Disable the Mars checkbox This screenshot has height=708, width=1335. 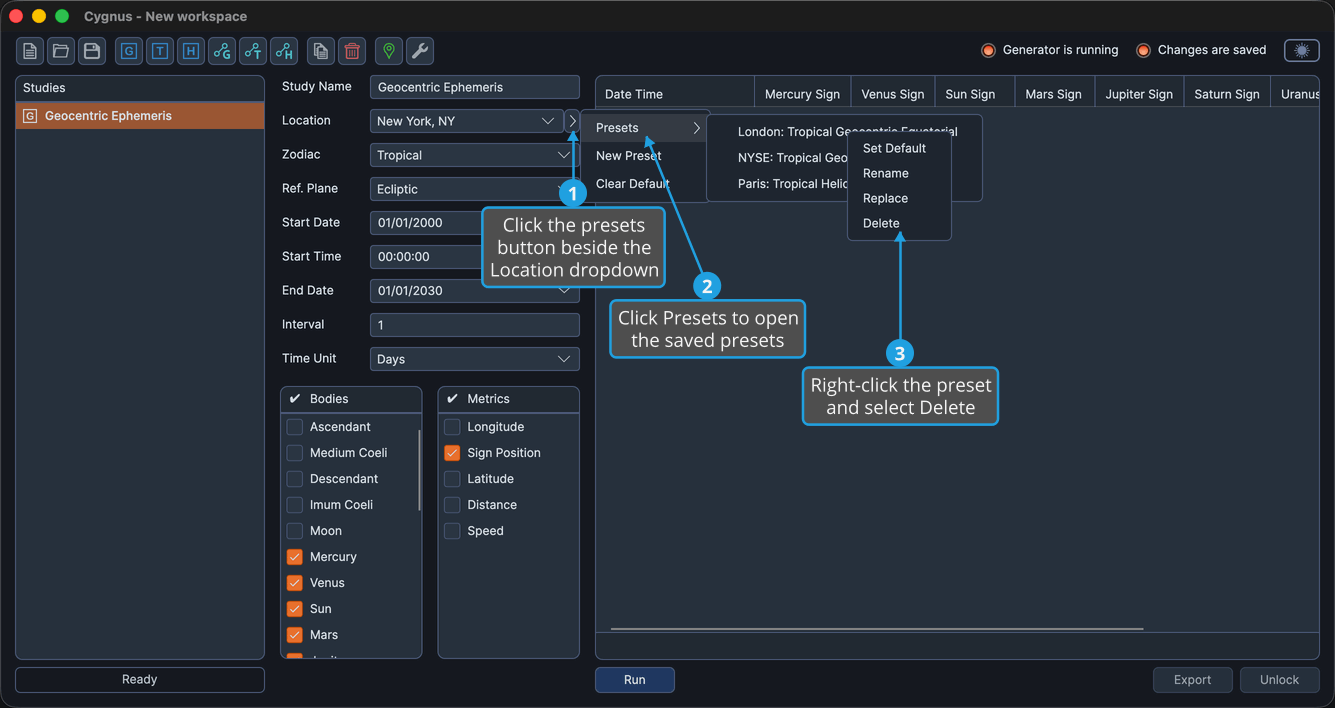[295, 635]
